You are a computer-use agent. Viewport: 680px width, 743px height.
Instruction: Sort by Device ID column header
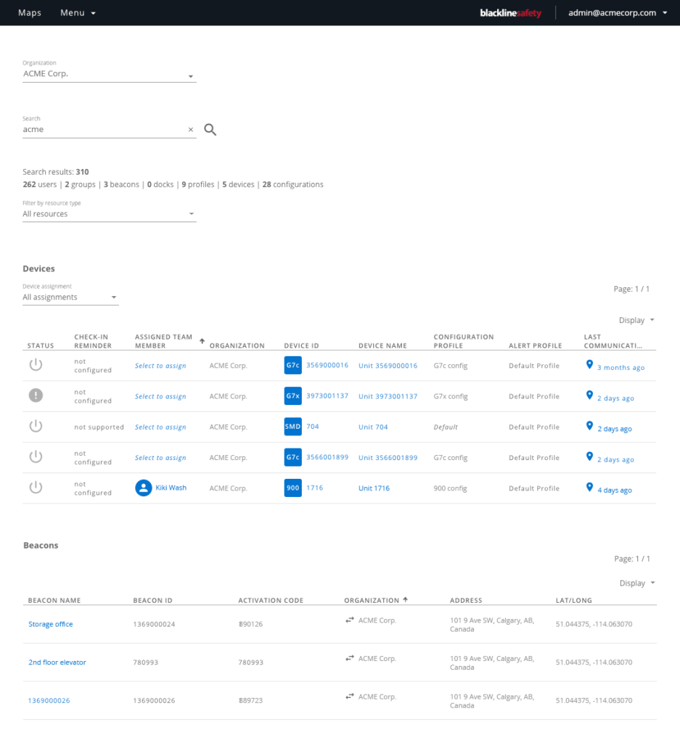tap(301, 345)
